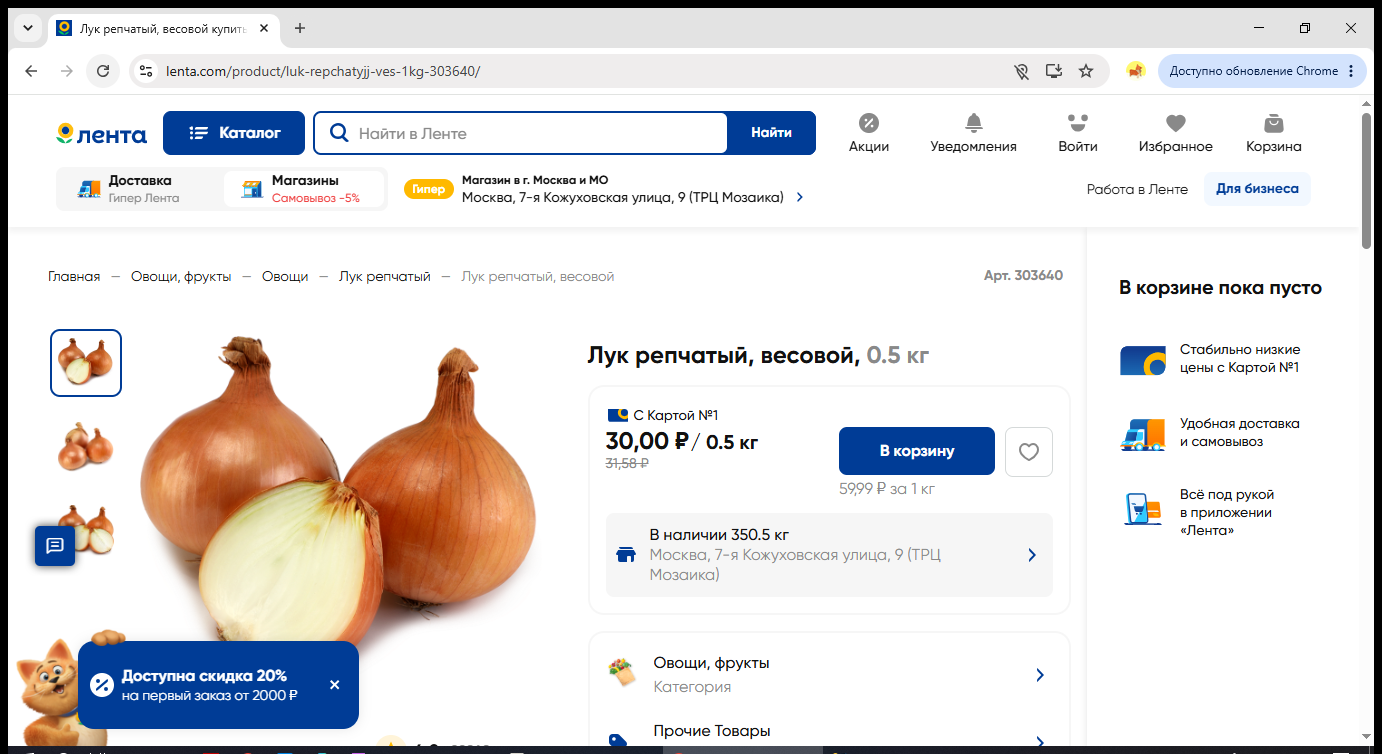The width and height of the screenshot is (1382, 754).
Task: Expand store address selector chevron
Action: (x=800, y=198)
